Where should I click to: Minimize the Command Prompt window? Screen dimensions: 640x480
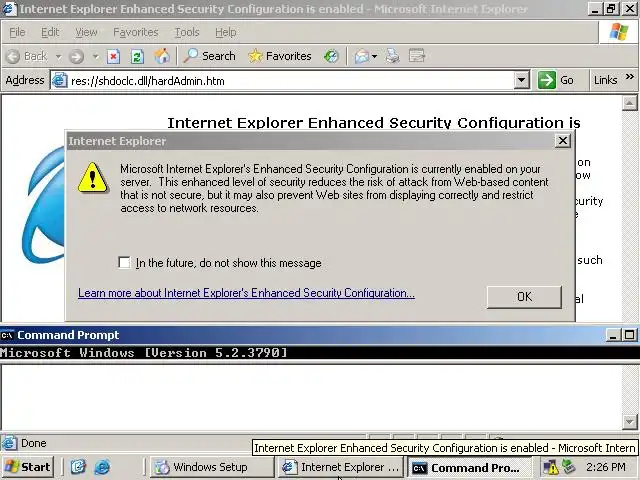[x=612, y=336]
